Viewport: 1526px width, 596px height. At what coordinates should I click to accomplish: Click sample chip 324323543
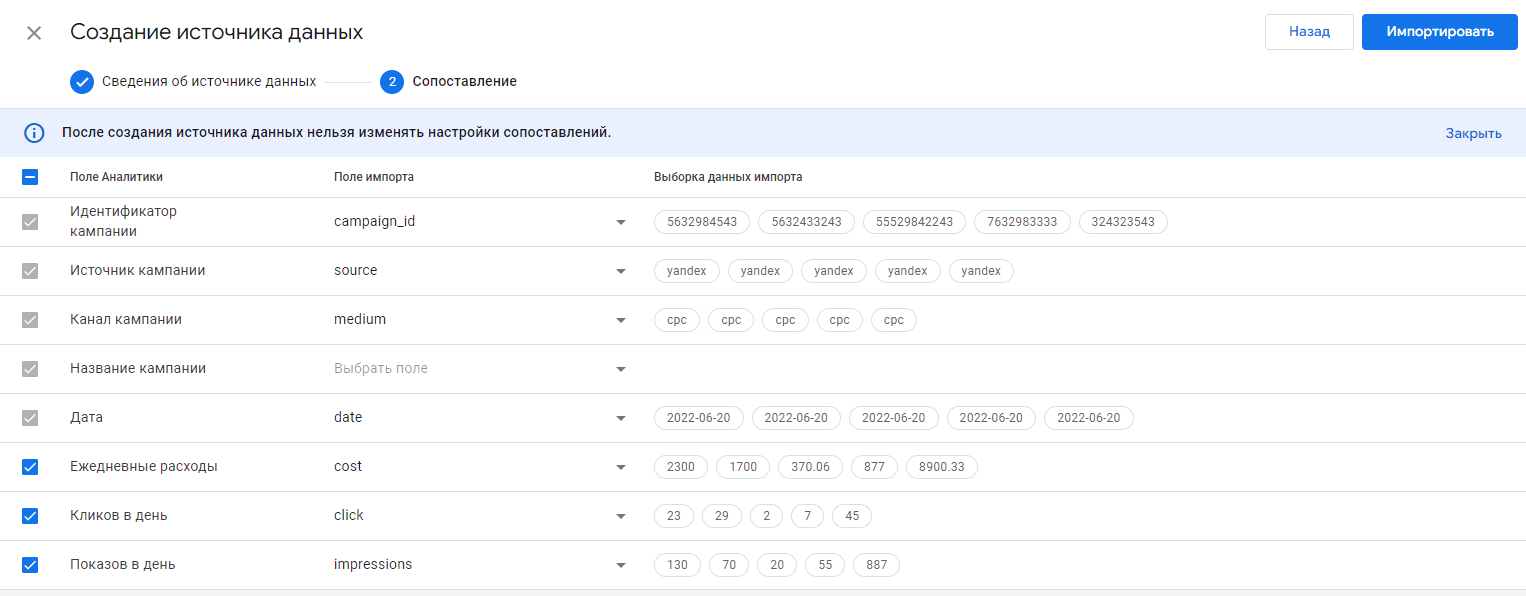point(1123,222)
